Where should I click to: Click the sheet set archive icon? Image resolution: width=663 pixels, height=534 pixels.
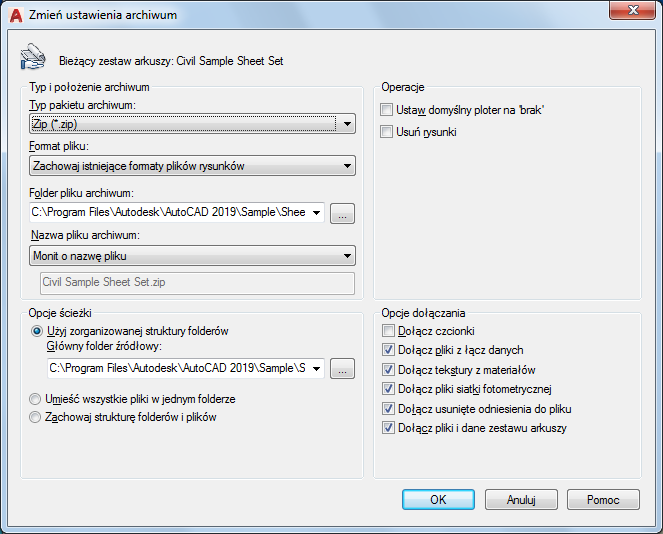pos(33,56)
